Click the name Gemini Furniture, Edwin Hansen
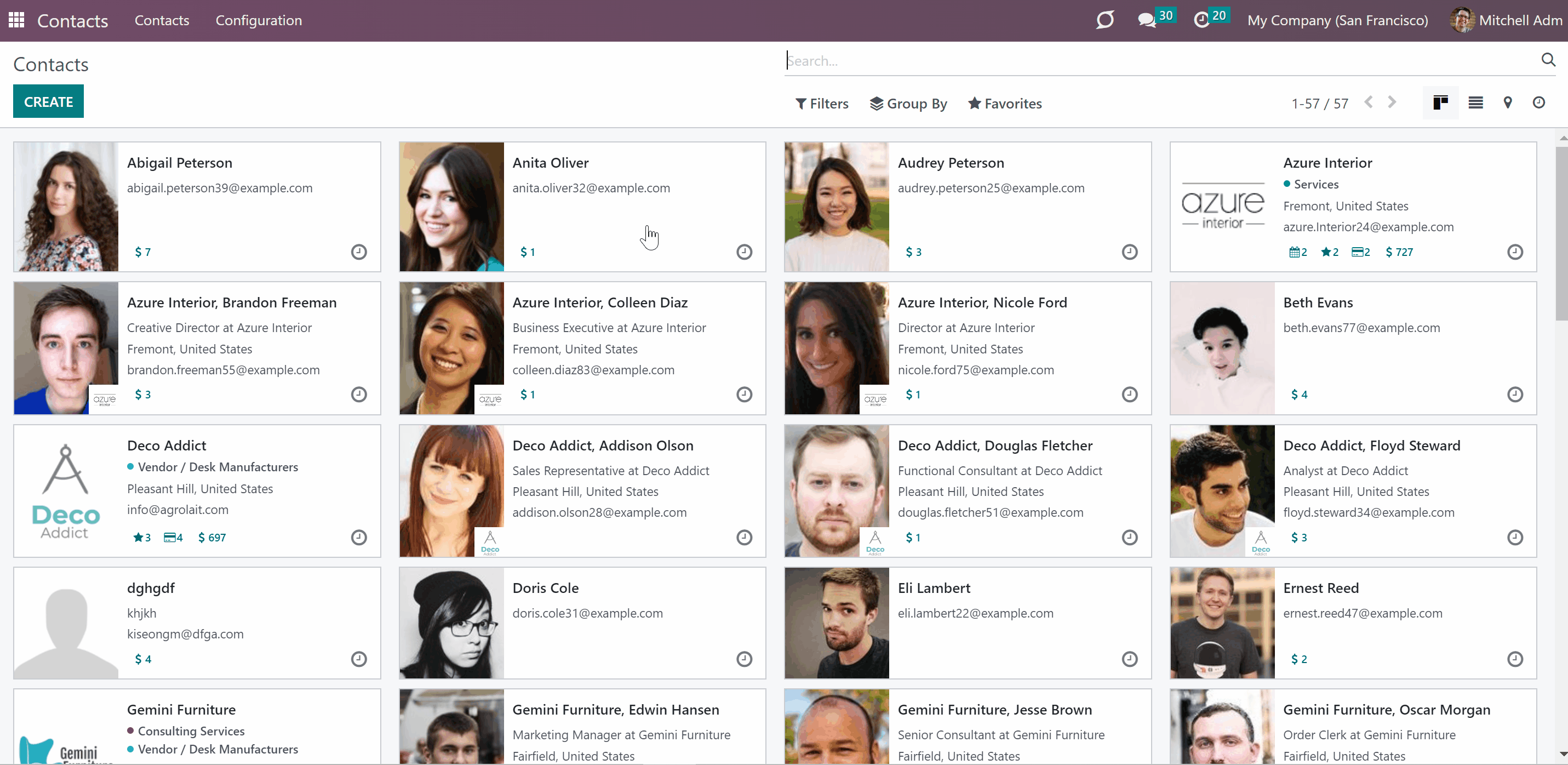This screenshot has height=765, width=1568. (616, 709)
